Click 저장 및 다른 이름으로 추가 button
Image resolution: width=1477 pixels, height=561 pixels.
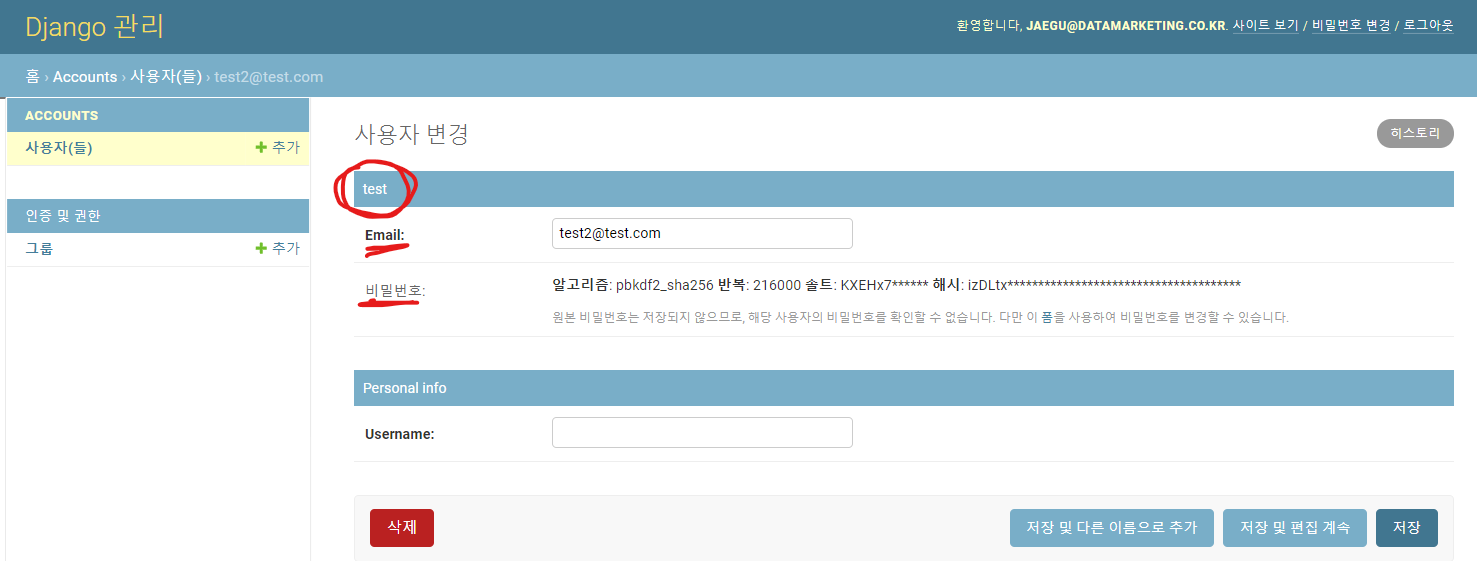[1112, 527]
